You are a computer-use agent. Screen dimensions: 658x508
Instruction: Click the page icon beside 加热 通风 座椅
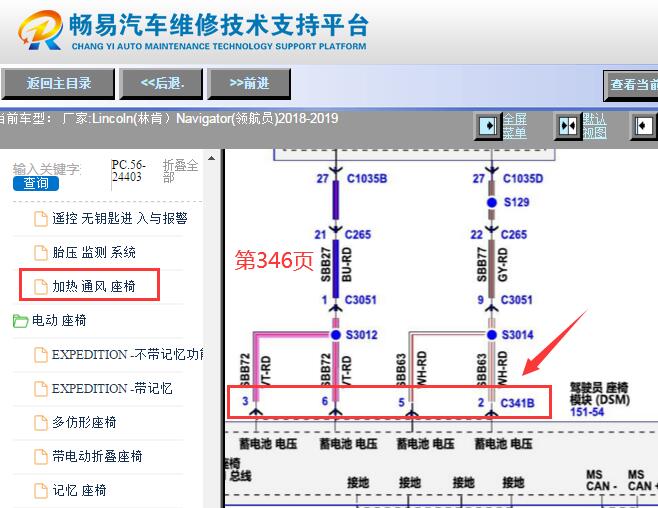tap(41, 287)
